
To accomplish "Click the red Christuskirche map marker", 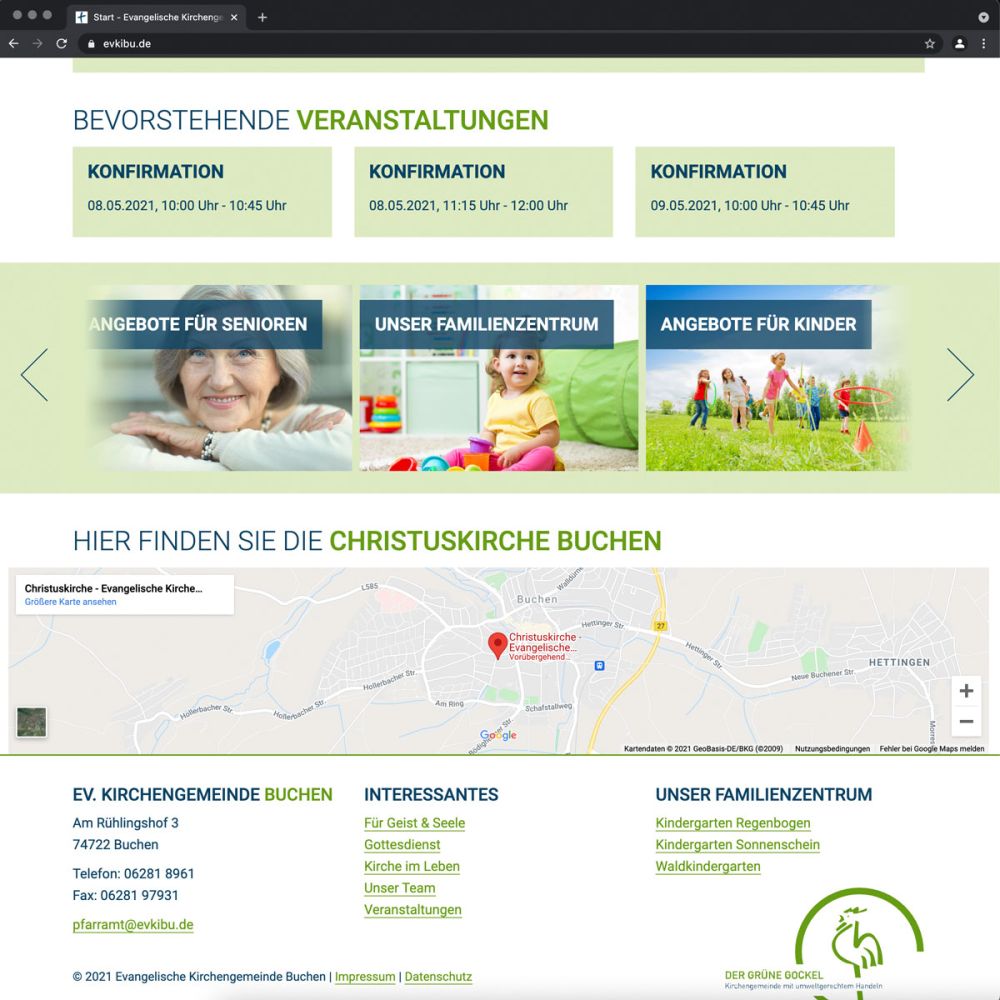I will pyautogui.click(x=497, y=642).
